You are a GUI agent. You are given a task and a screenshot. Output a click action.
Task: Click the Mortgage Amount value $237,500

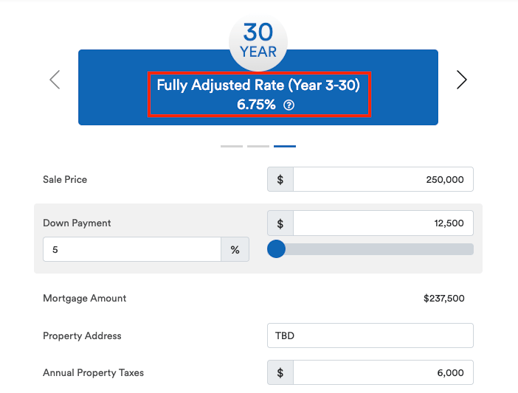pyautogui.click(x=444, y=298)
